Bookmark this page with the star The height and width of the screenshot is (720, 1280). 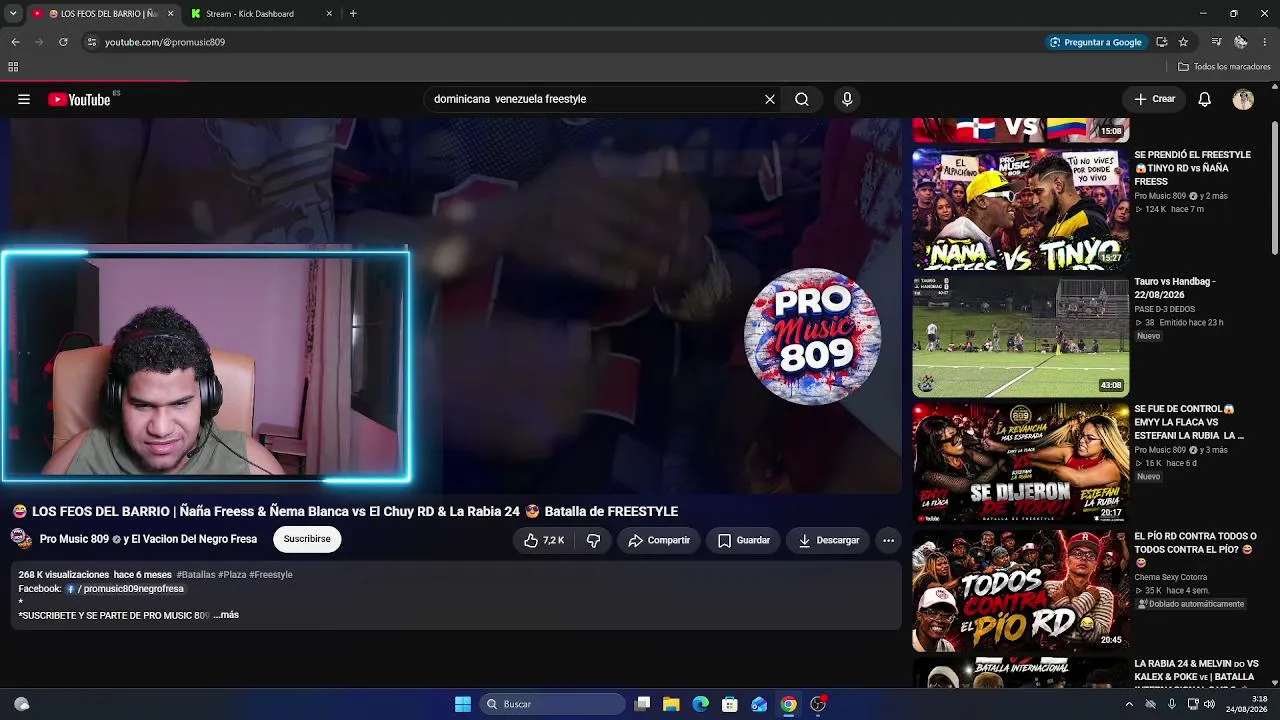tap(1183, 42)
